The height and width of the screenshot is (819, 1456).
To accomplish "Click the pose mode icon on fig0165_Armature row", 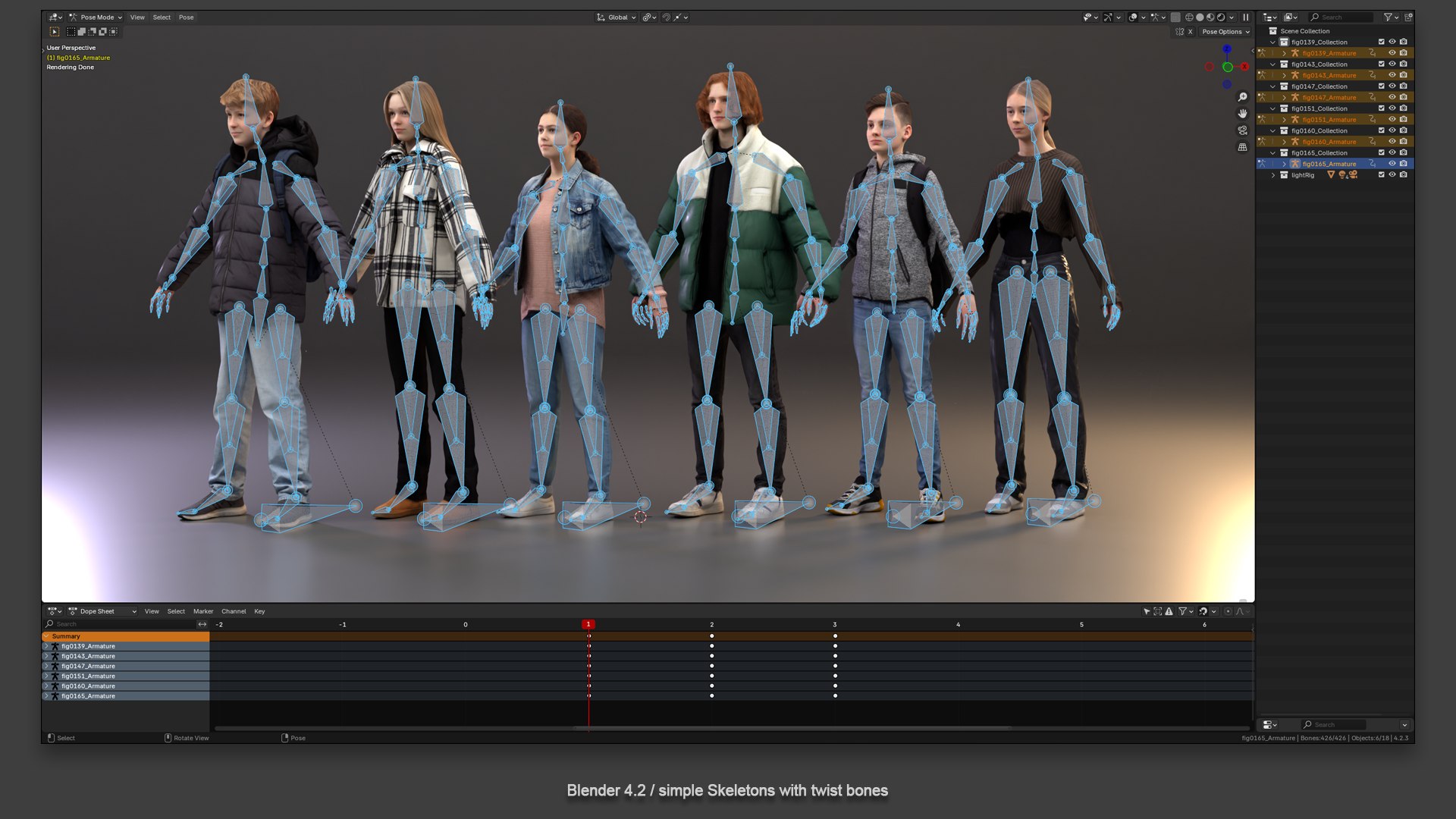I will click(1261, 164).
